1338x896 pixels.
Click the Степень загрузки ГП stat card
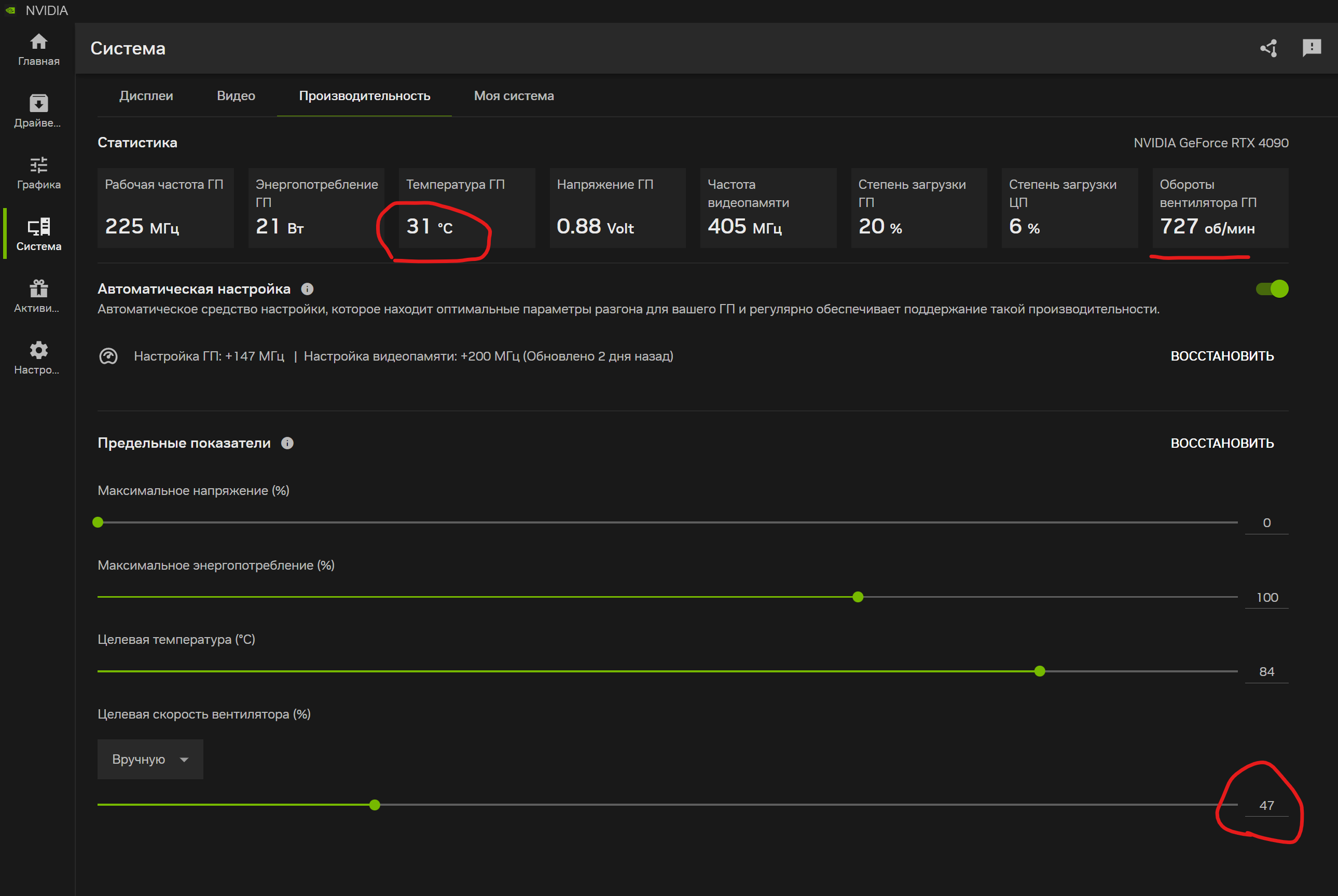pos(919,208)
